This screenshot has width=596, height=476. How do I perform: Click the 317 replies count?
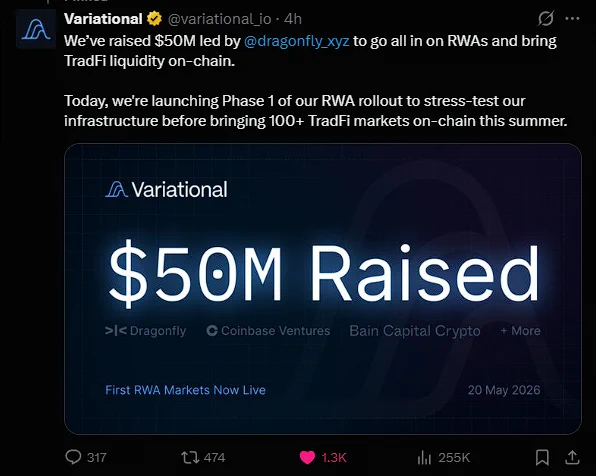[97, 457]
